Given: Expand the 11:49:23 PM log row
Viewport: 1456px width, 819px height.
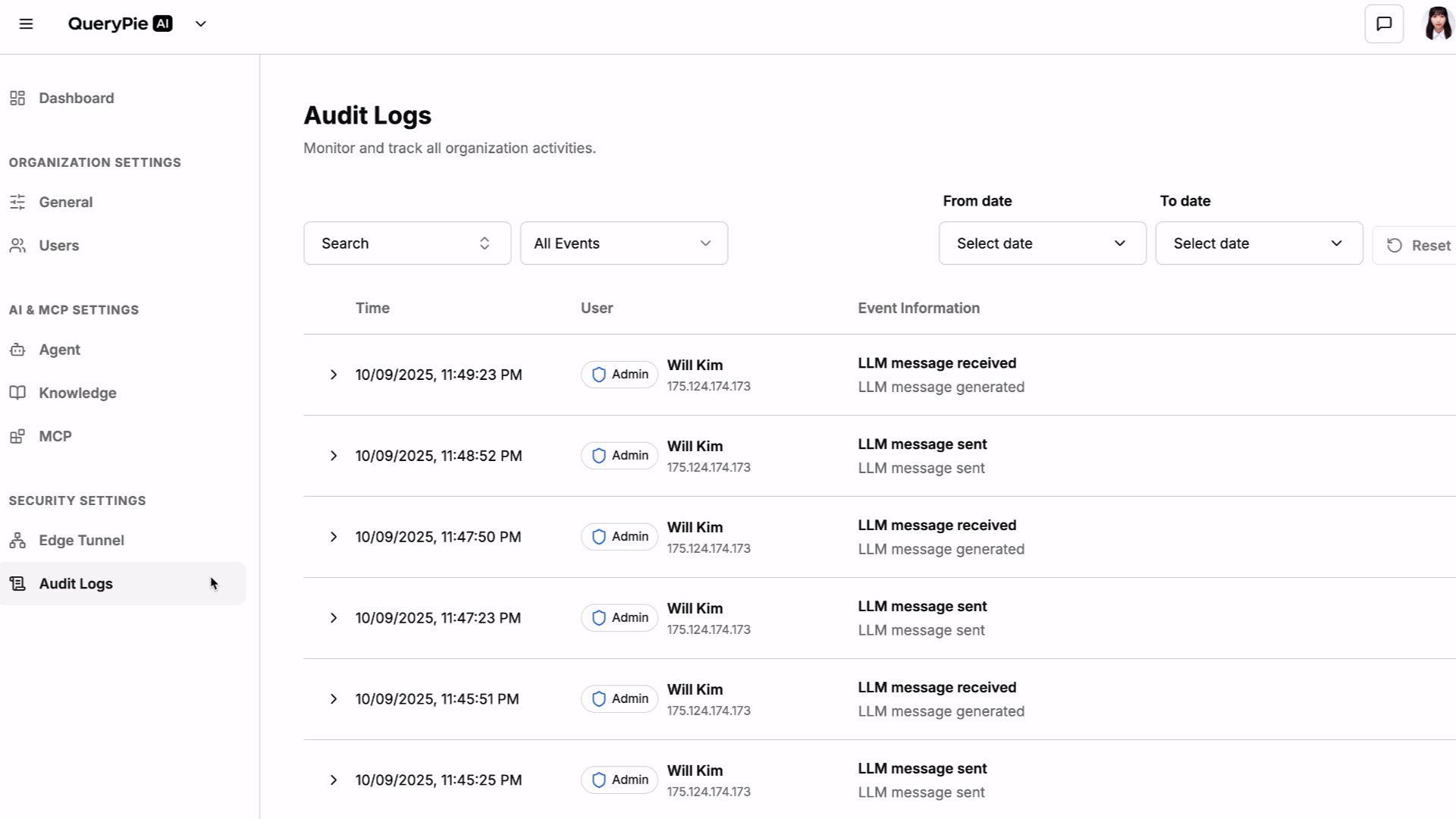Looking at the screenshot, I should pos(334,375).
